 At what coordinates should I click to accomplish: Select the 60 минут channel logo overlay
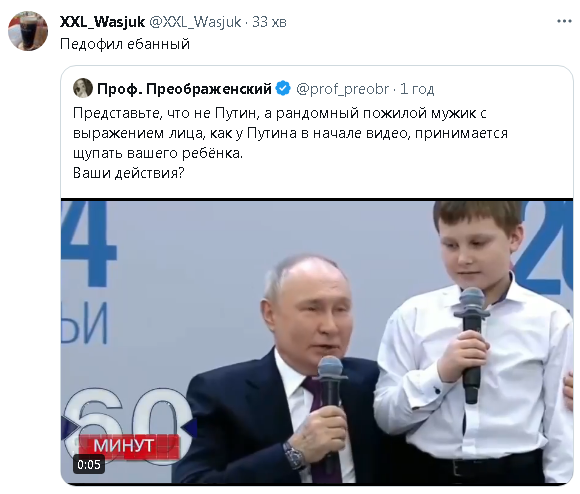(x=128, y=423)
